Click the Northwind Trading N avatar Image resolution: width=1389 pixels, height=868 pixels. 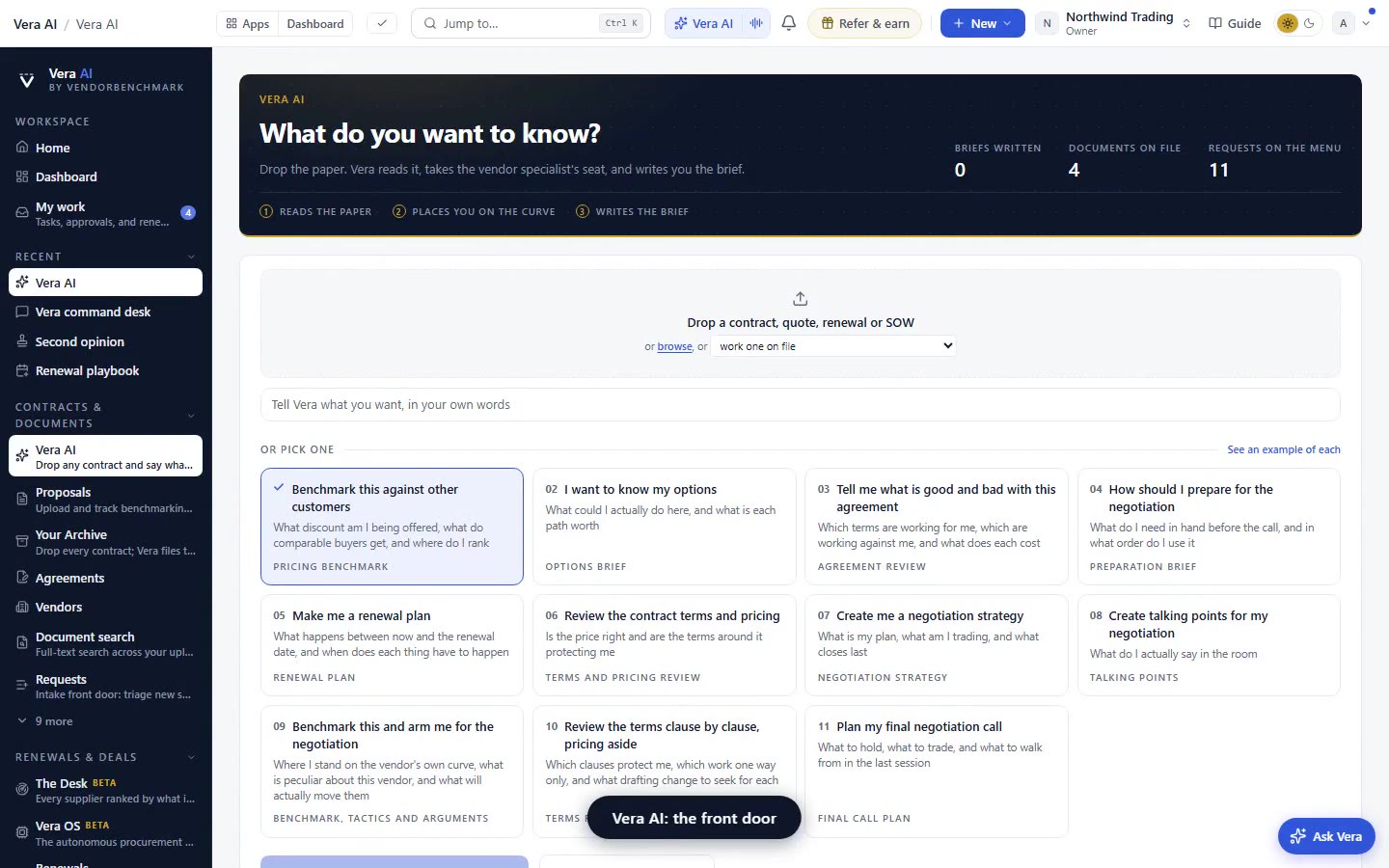(1047, 23)
